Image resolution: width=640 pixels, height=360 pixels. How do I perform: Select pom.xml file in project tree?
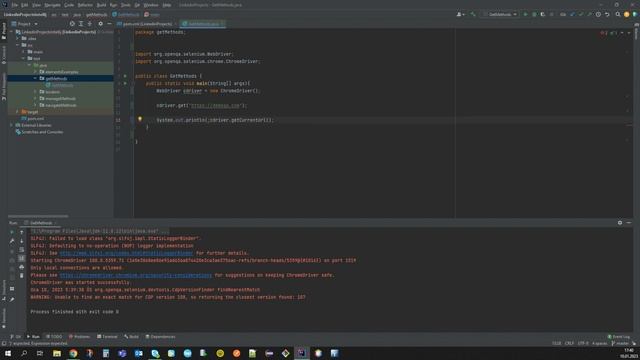[33, 118]
